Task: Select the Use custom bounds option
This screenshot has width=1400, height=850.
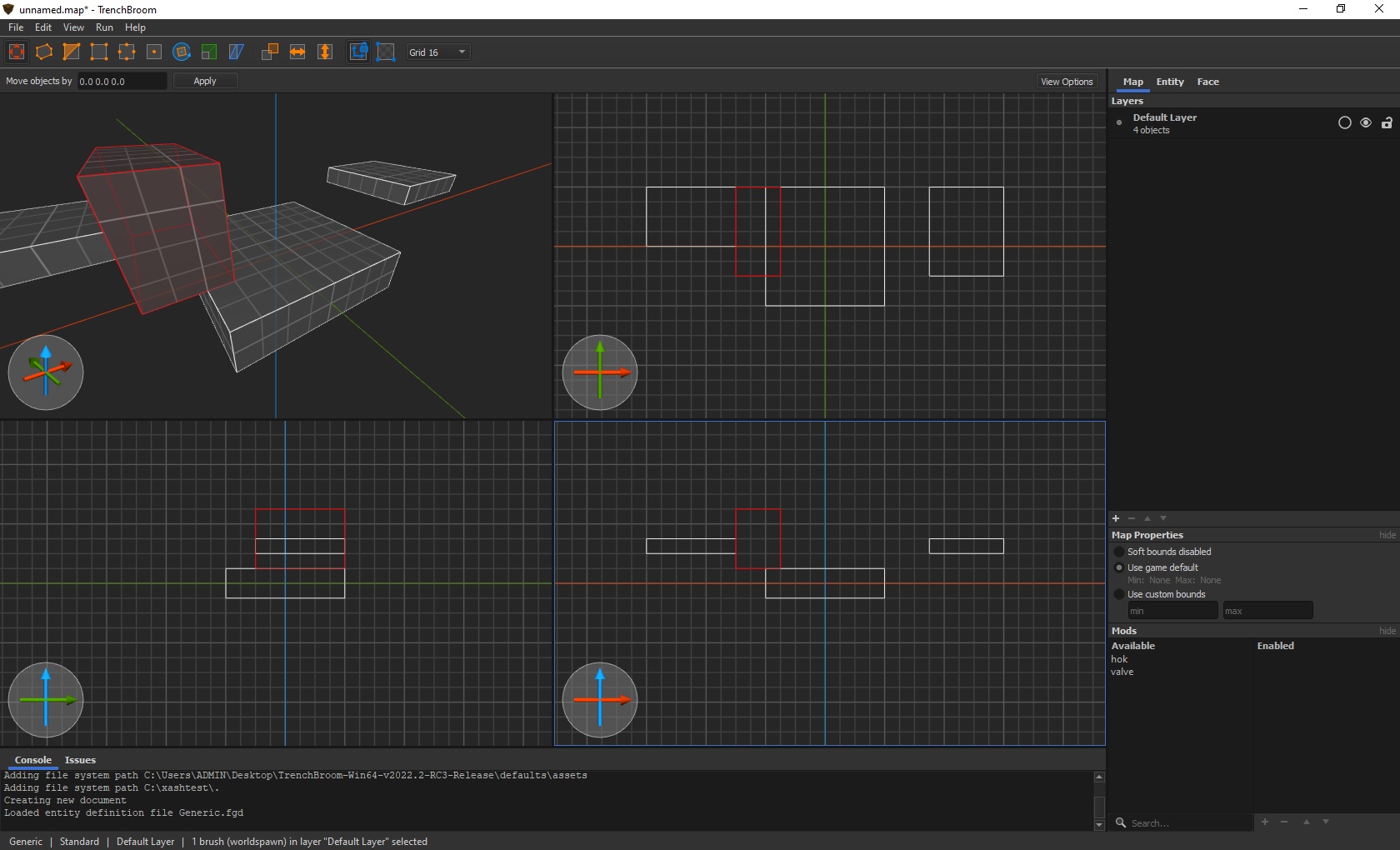Action: coord(1119,594)
